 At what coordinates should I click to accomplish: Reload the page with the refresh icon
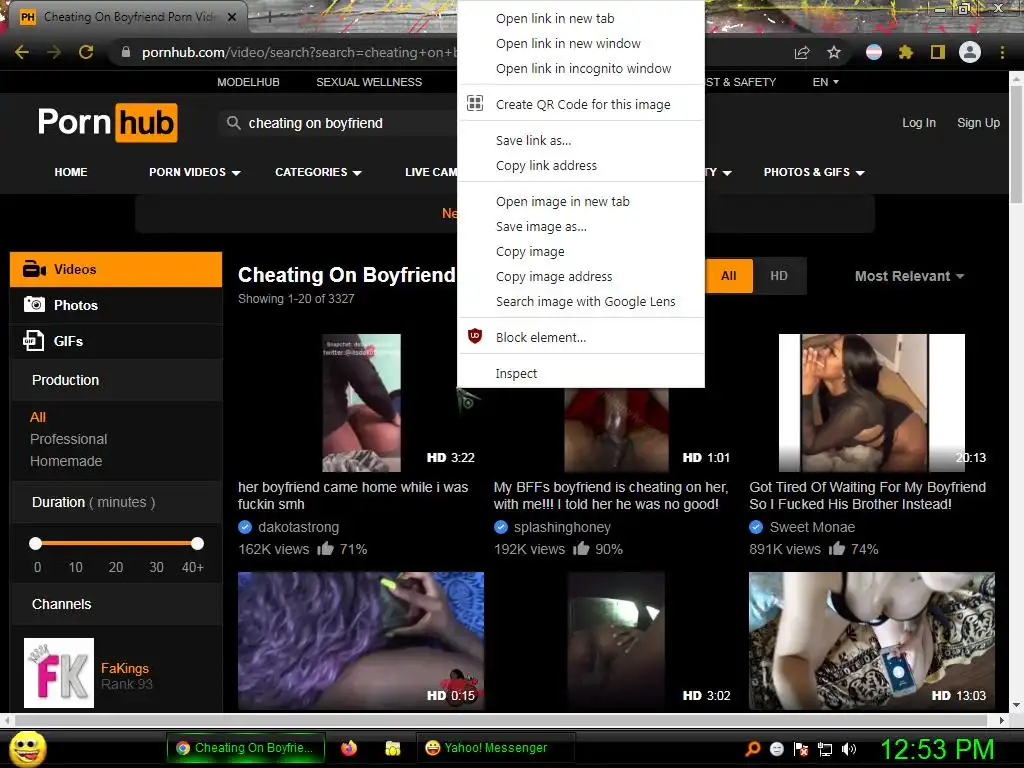[86, 52]
